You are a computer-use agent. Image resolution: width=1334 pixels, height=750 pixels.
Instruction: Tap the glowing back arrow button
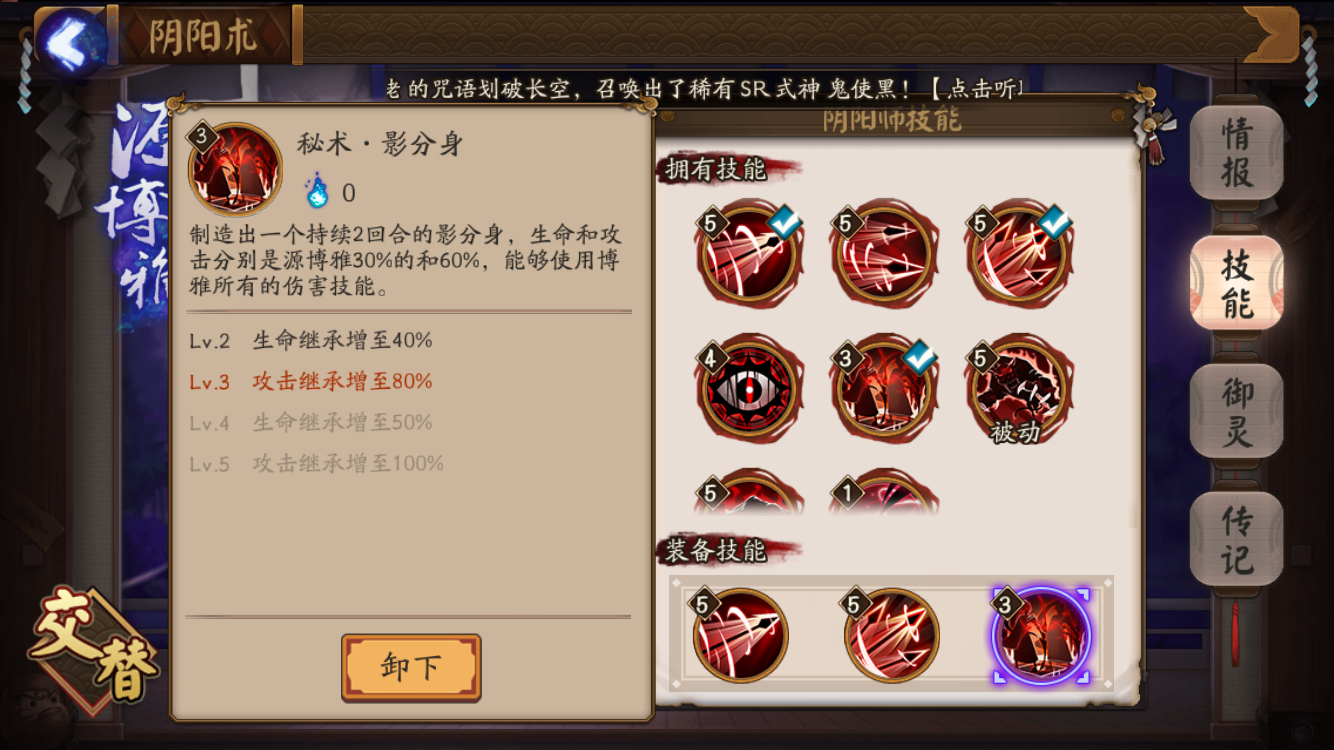pyautogui.click(x=70, y=41)
